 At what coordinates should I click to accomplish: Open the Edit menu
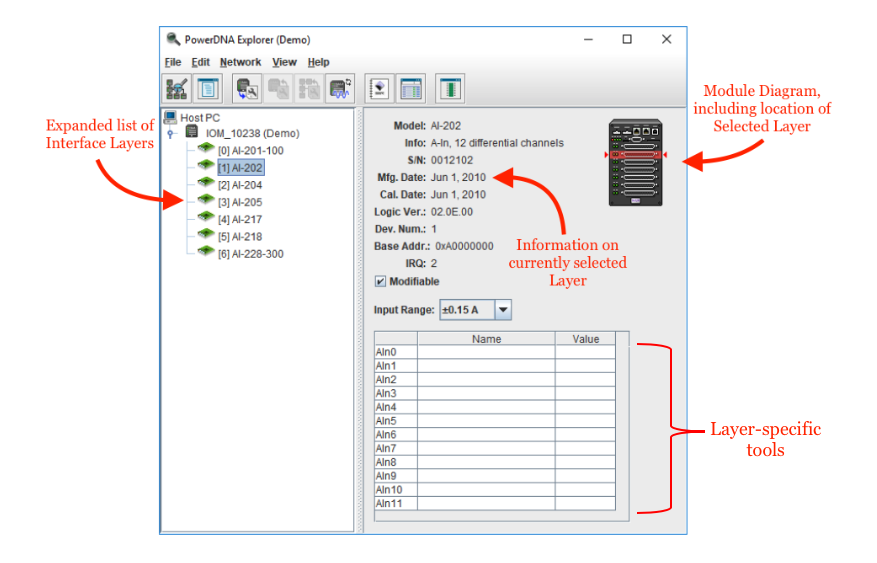(x=200, y=62)
